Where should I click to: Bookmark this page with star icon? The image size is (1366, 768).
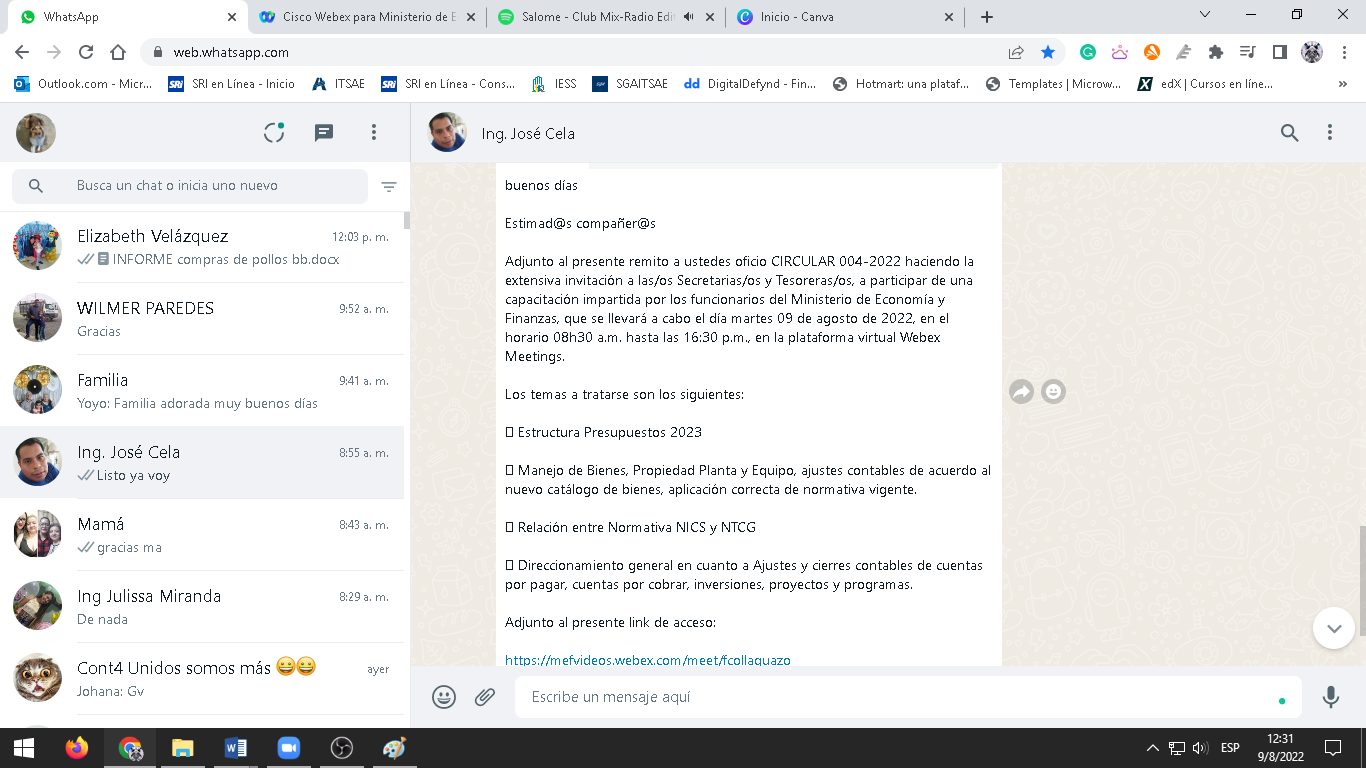(1048, 52)
